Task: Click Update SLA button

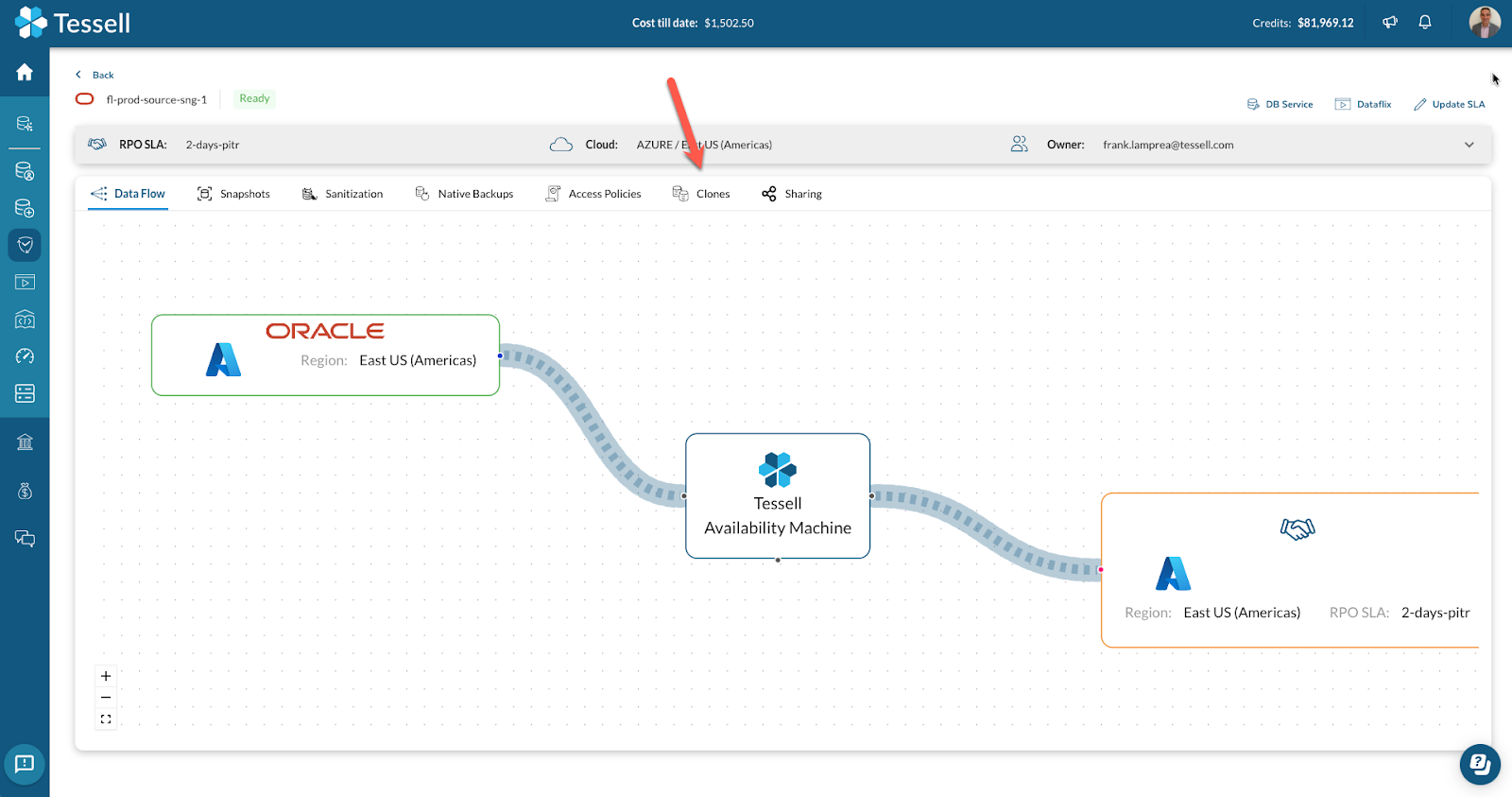Action: (x=1449, y=104)
